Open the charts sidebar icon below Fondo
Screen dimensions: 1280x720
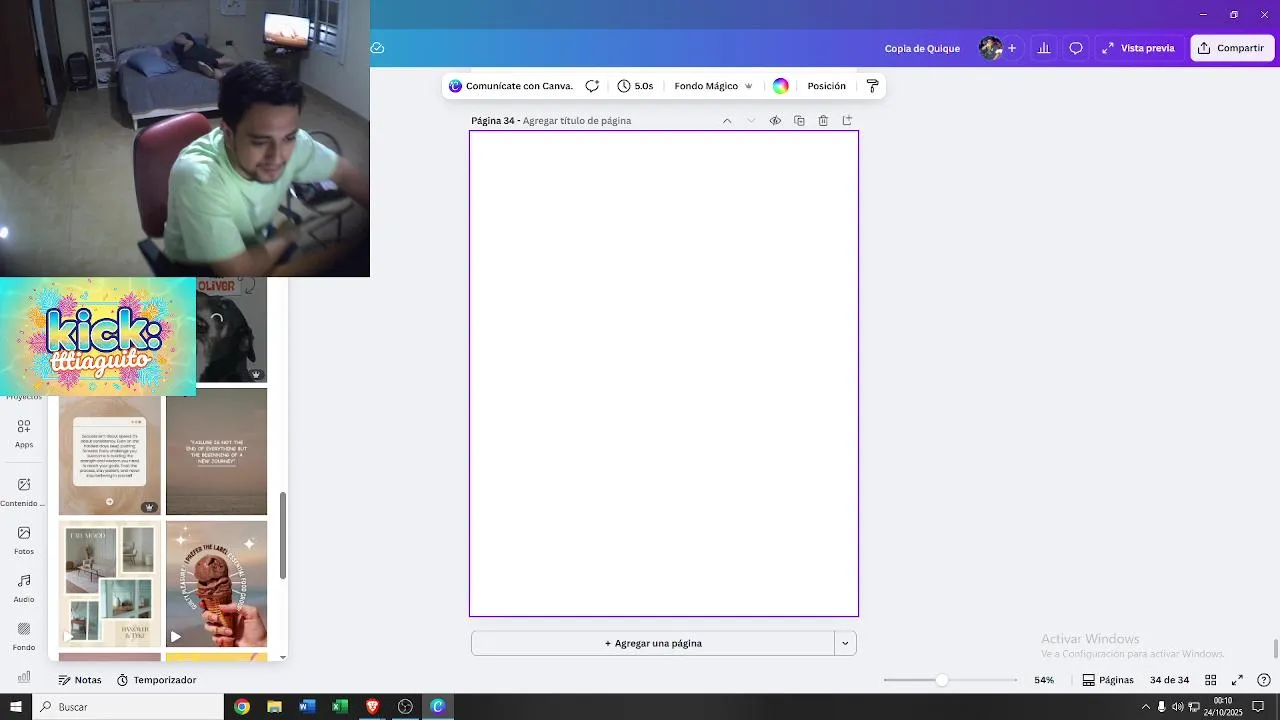click(24, 676)
